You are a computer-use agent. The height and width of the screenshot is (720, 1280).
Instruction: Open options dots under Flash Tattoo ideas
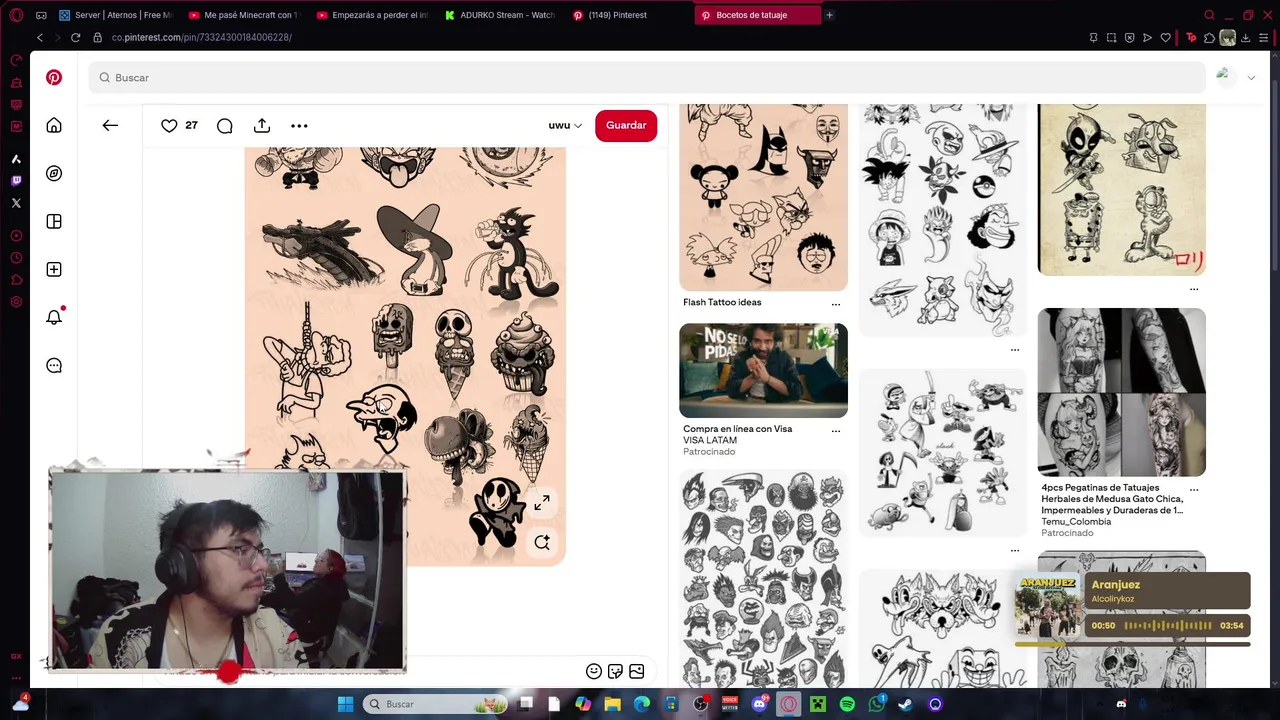836,304
